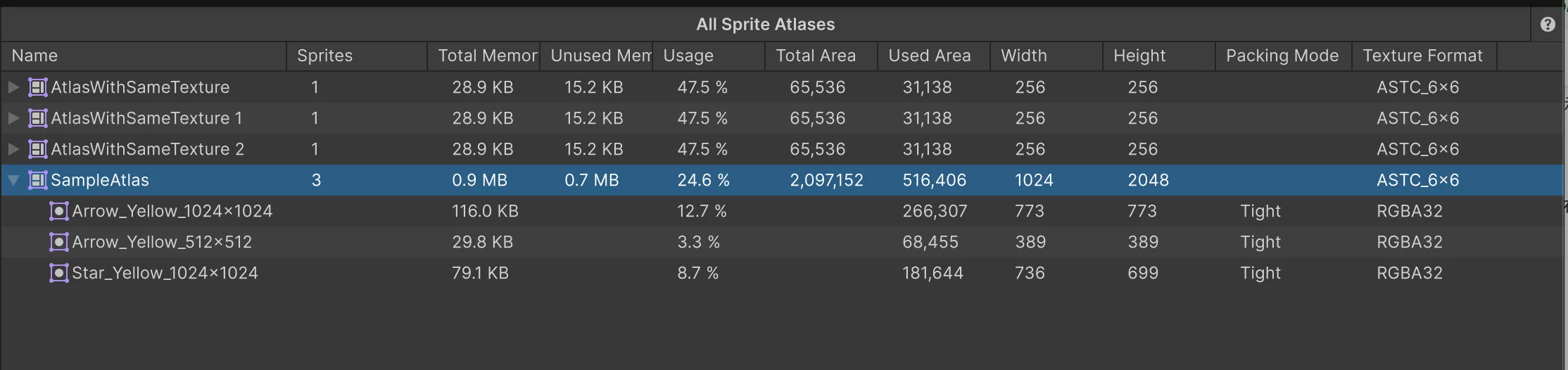1568x370 pixels.
Task: Click the Total Area column header
Action: point(816,56)
